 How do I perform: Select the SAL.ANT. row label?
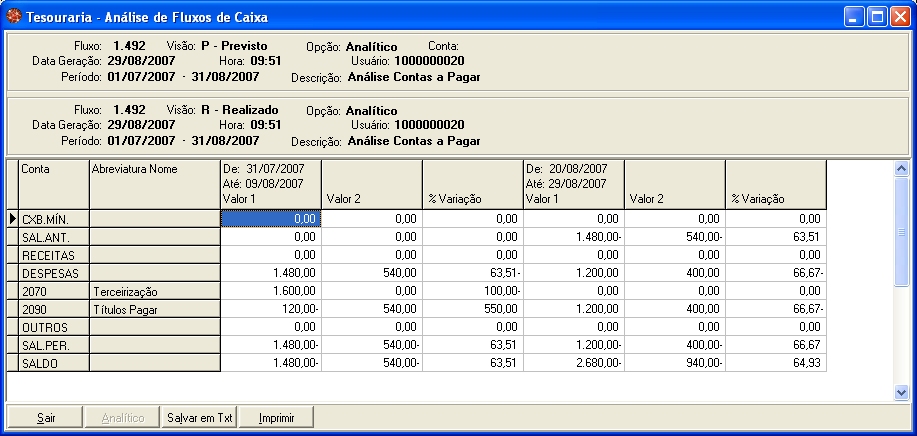click(54, 237)
